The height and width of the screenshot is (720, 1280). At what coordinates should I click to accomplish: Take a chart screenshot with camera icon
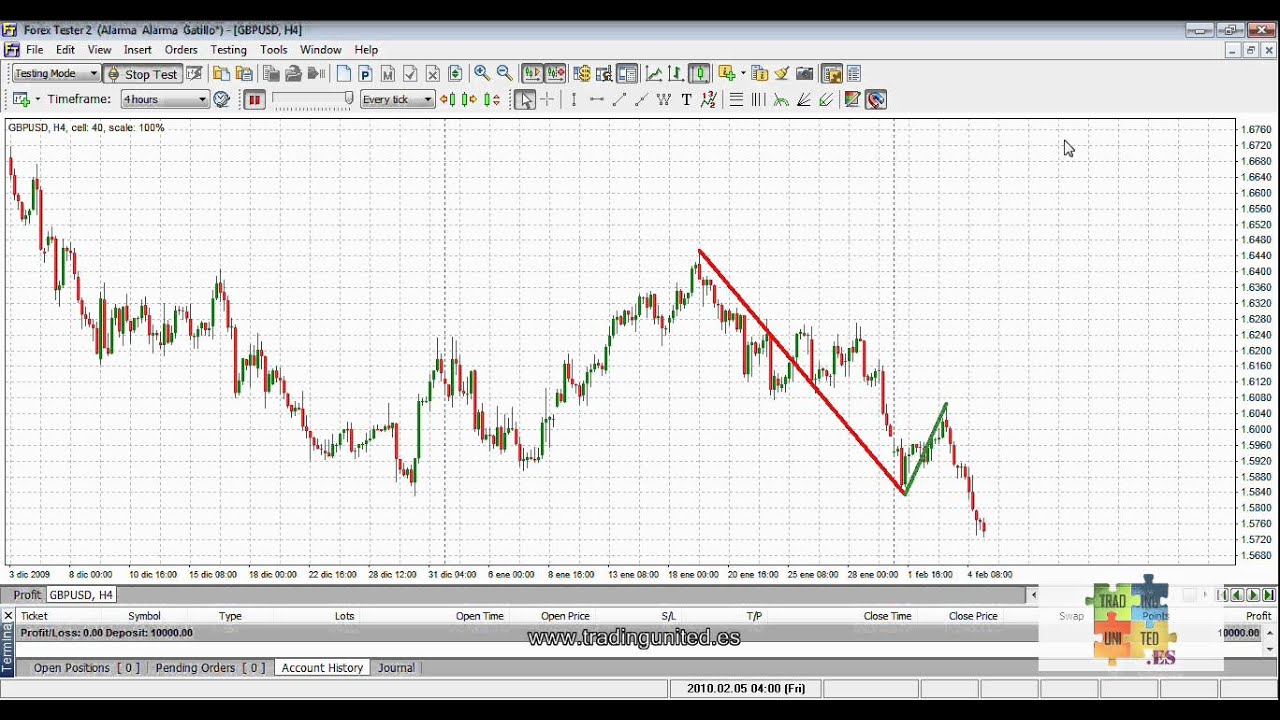click(x=805, y=73)
